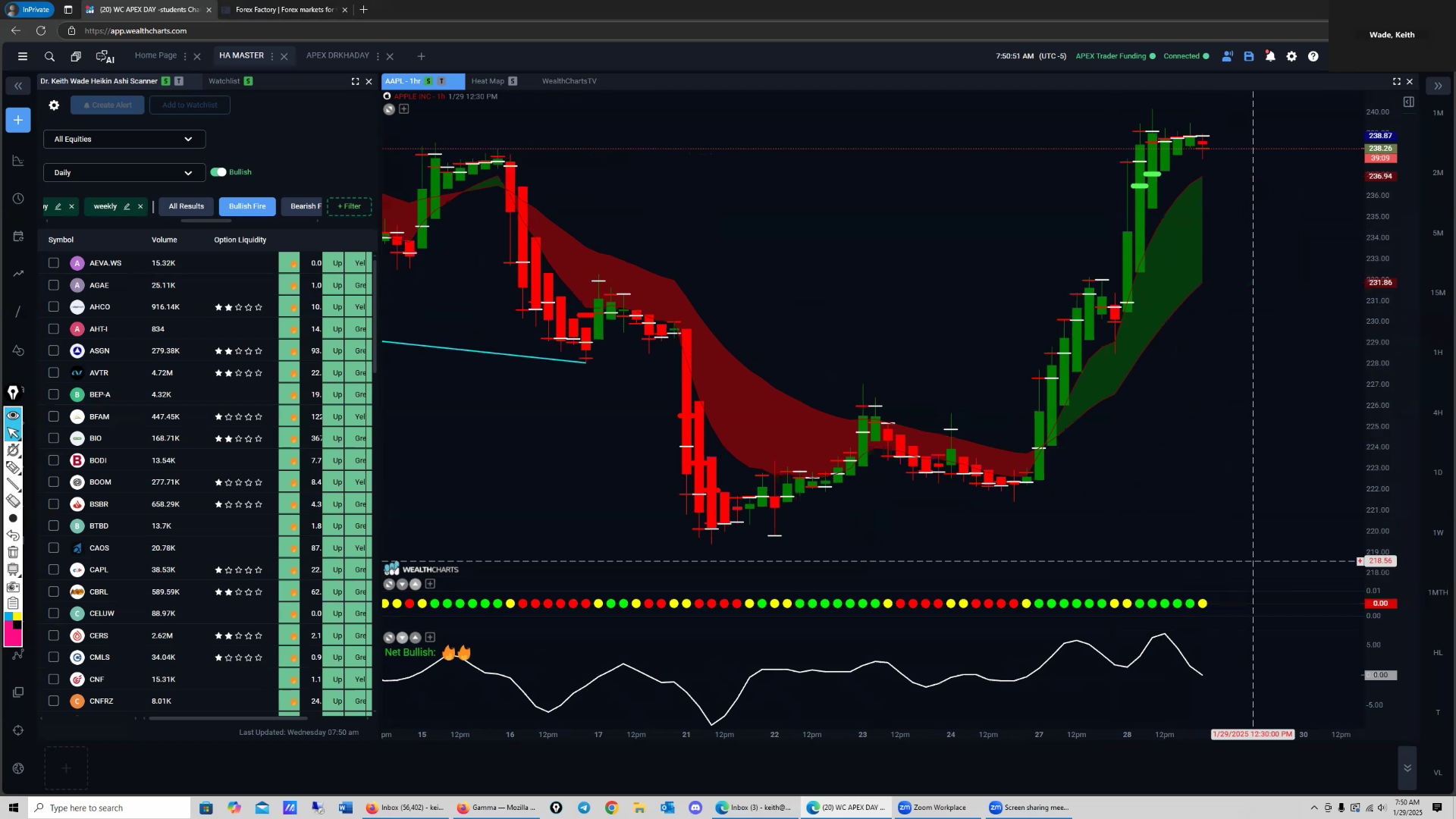Show All Results filter
Viewport: 1456px width, 819px height.
186,206
